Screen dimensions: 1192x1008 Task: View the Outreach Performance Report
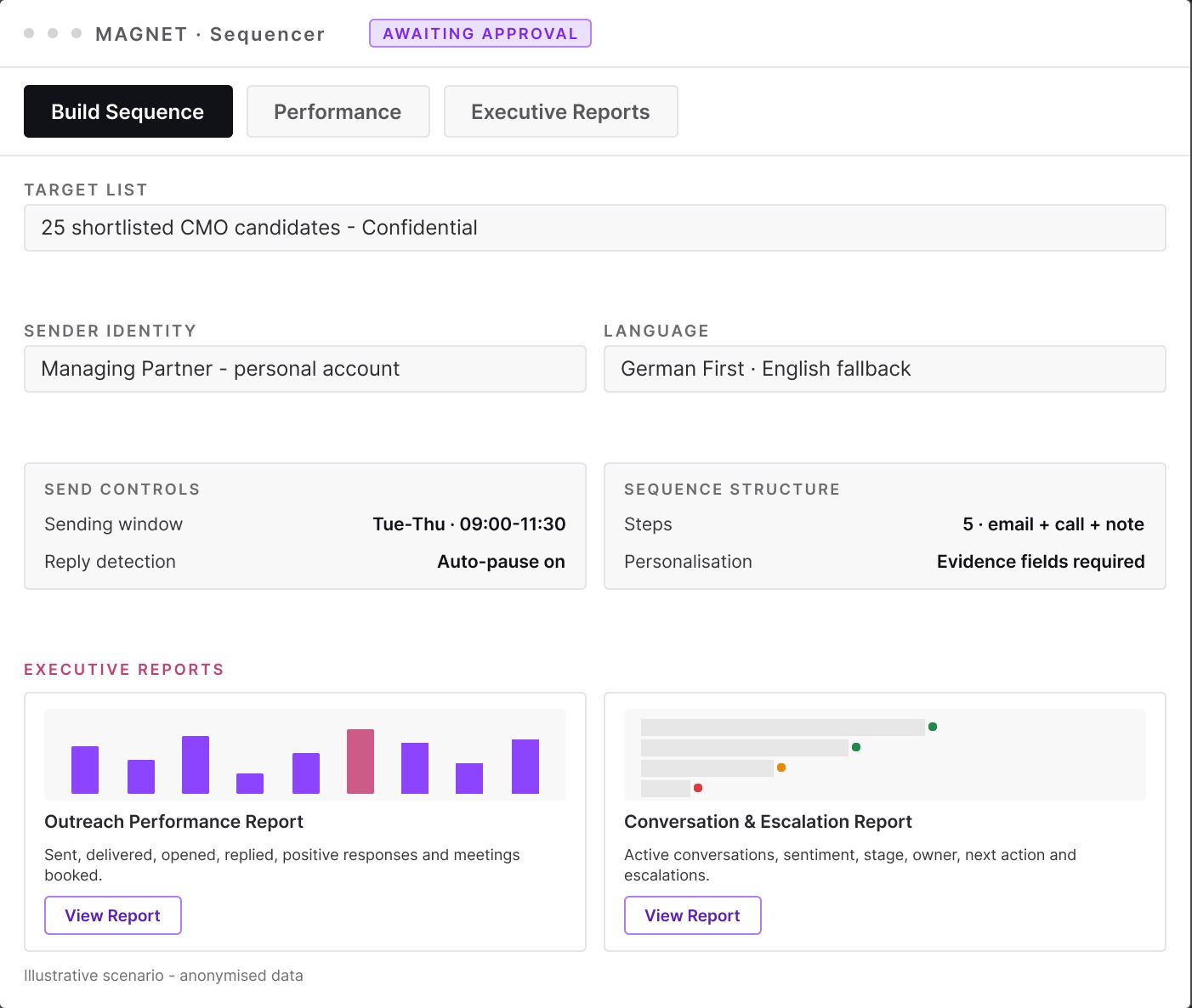click(x=113, y=915)
